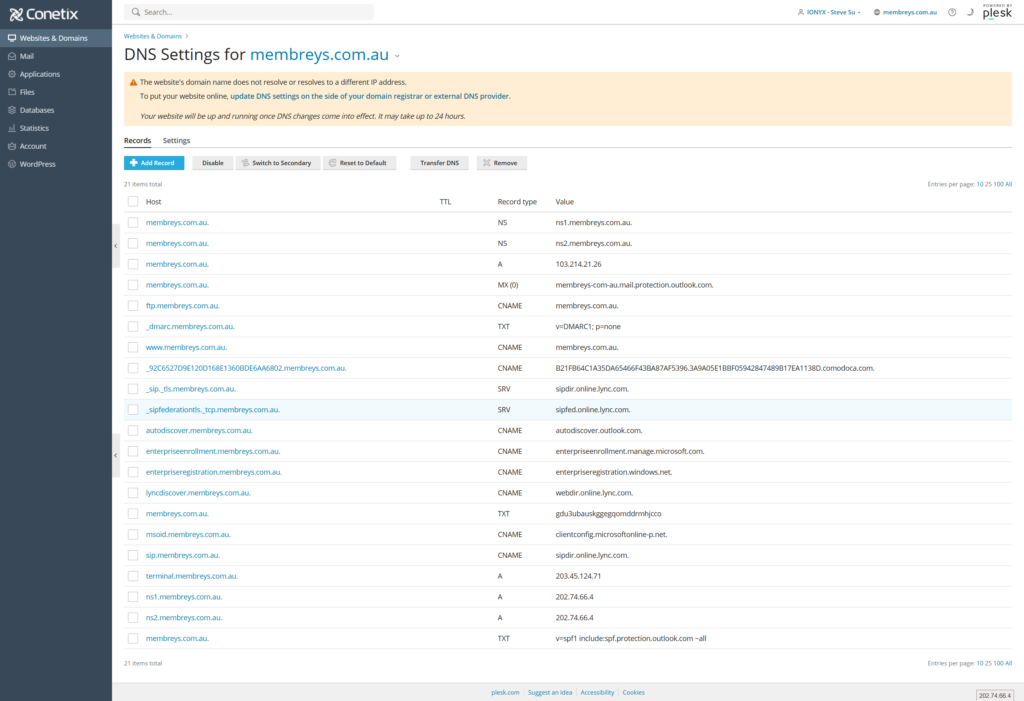Switch to the Settings tab
The height and width of the screenshot is (701, 1024).
tap(175, 140)
